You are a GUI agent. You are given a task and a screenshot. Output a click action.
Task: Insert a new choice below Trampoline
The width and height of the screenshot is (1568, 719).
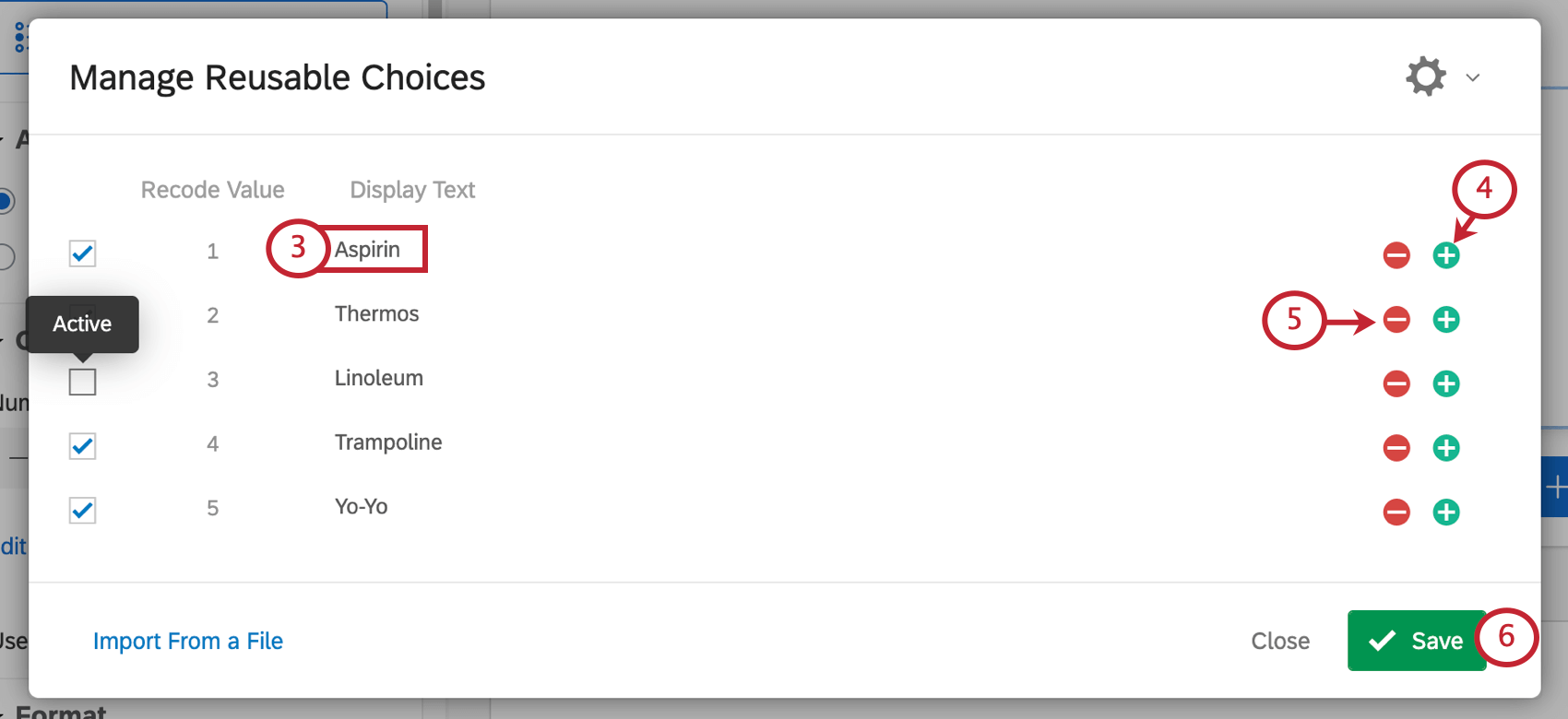(1446, 448)
